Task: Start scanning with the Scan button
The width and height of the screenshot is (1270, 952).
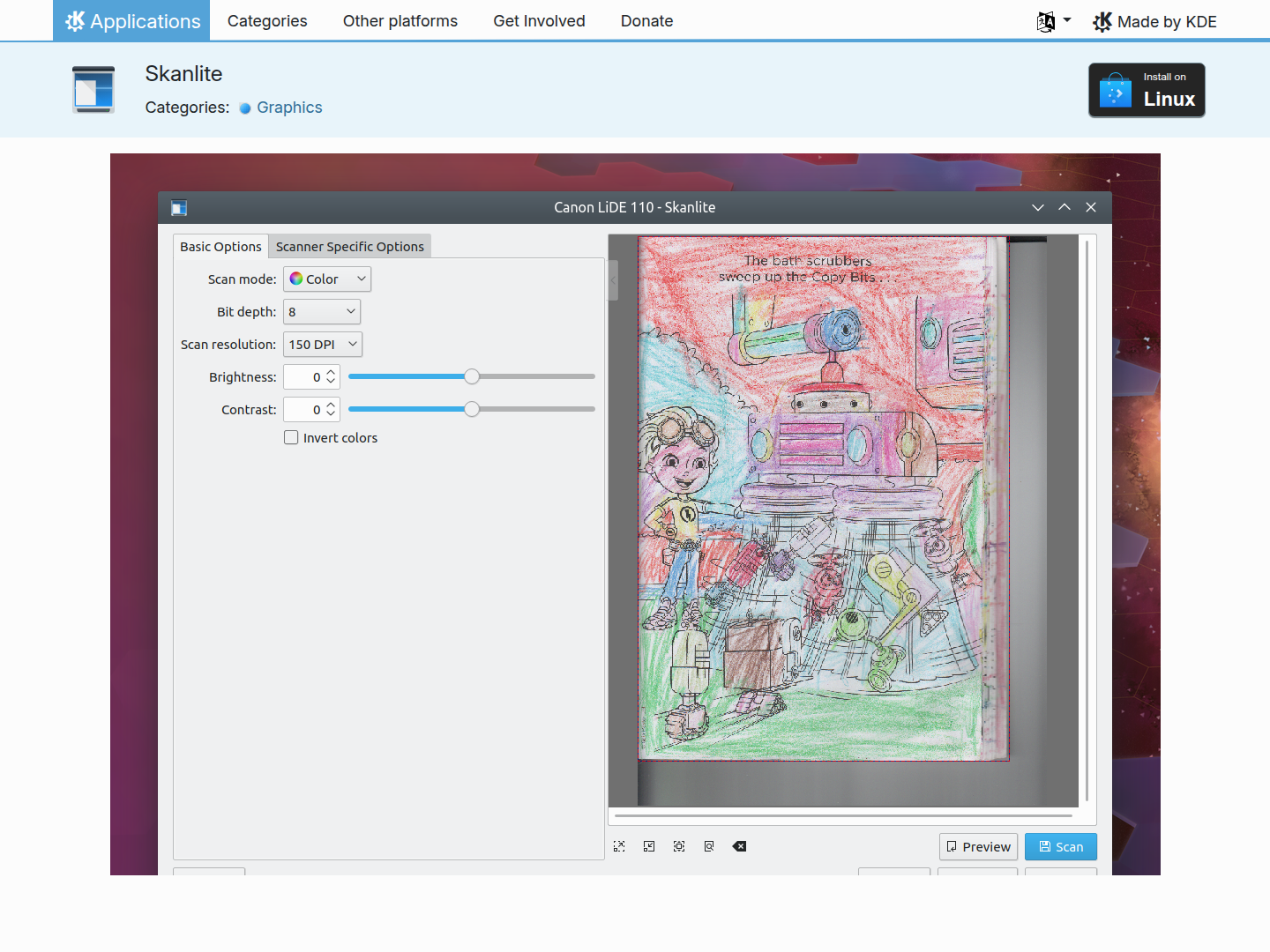Action: [1061, 846]
